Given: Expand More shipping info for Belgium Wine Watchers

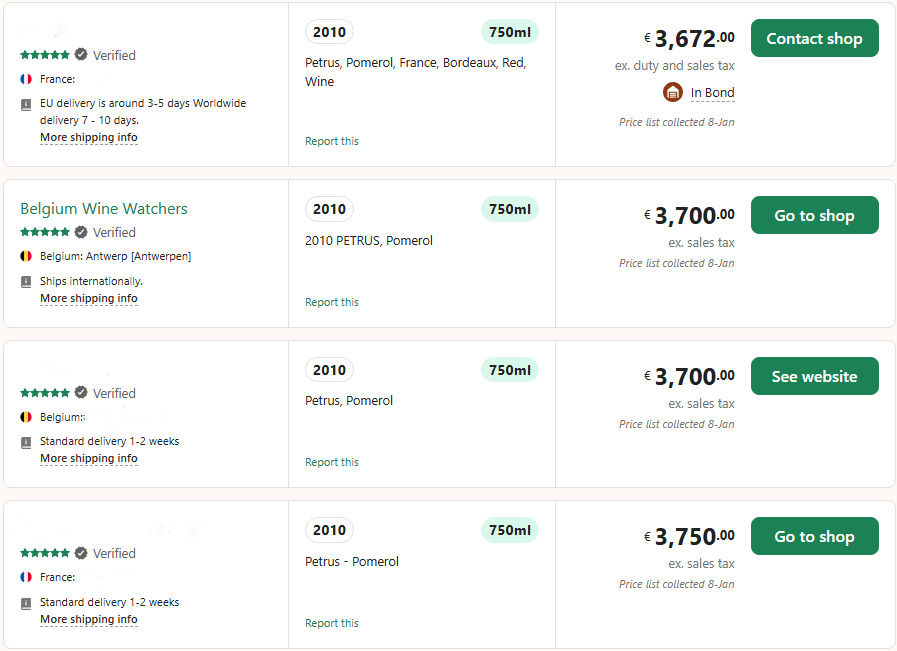Looking at the screenshot, I should click(89, 299).
